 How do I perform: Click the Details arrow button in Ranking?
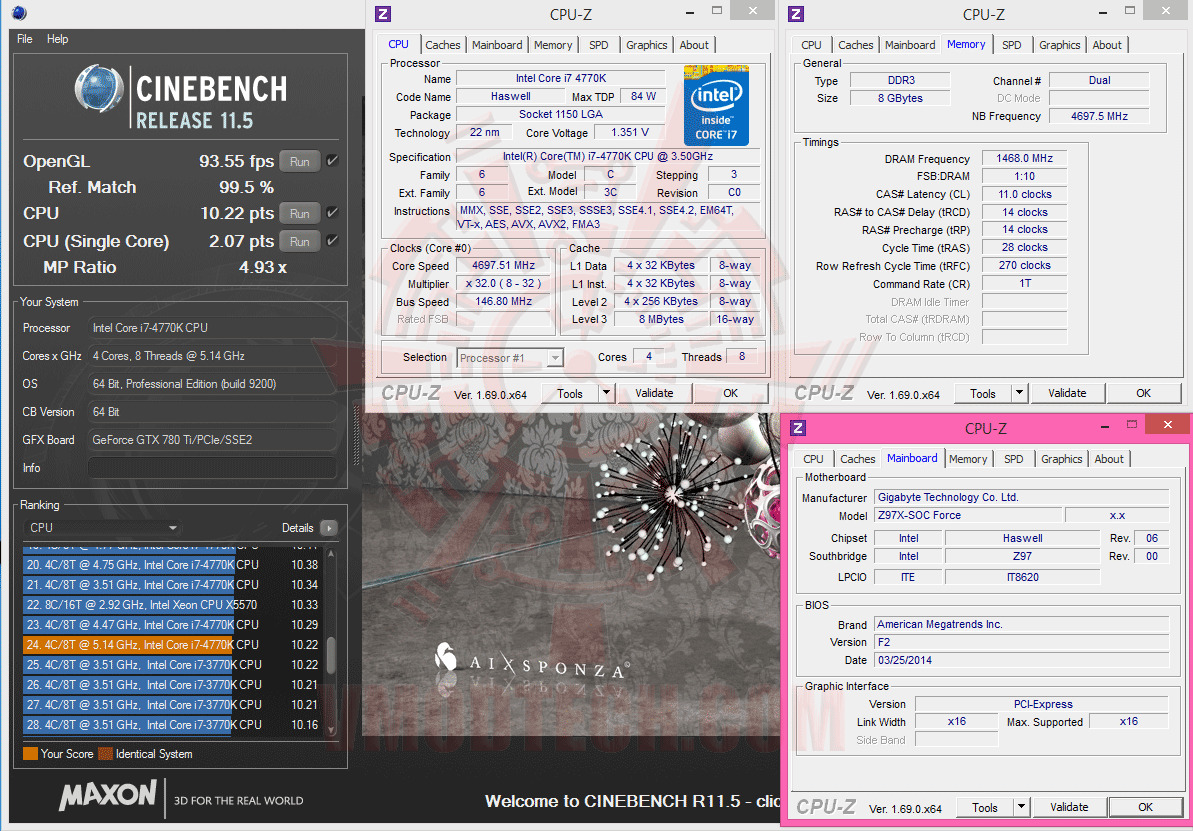click(329, 528)
